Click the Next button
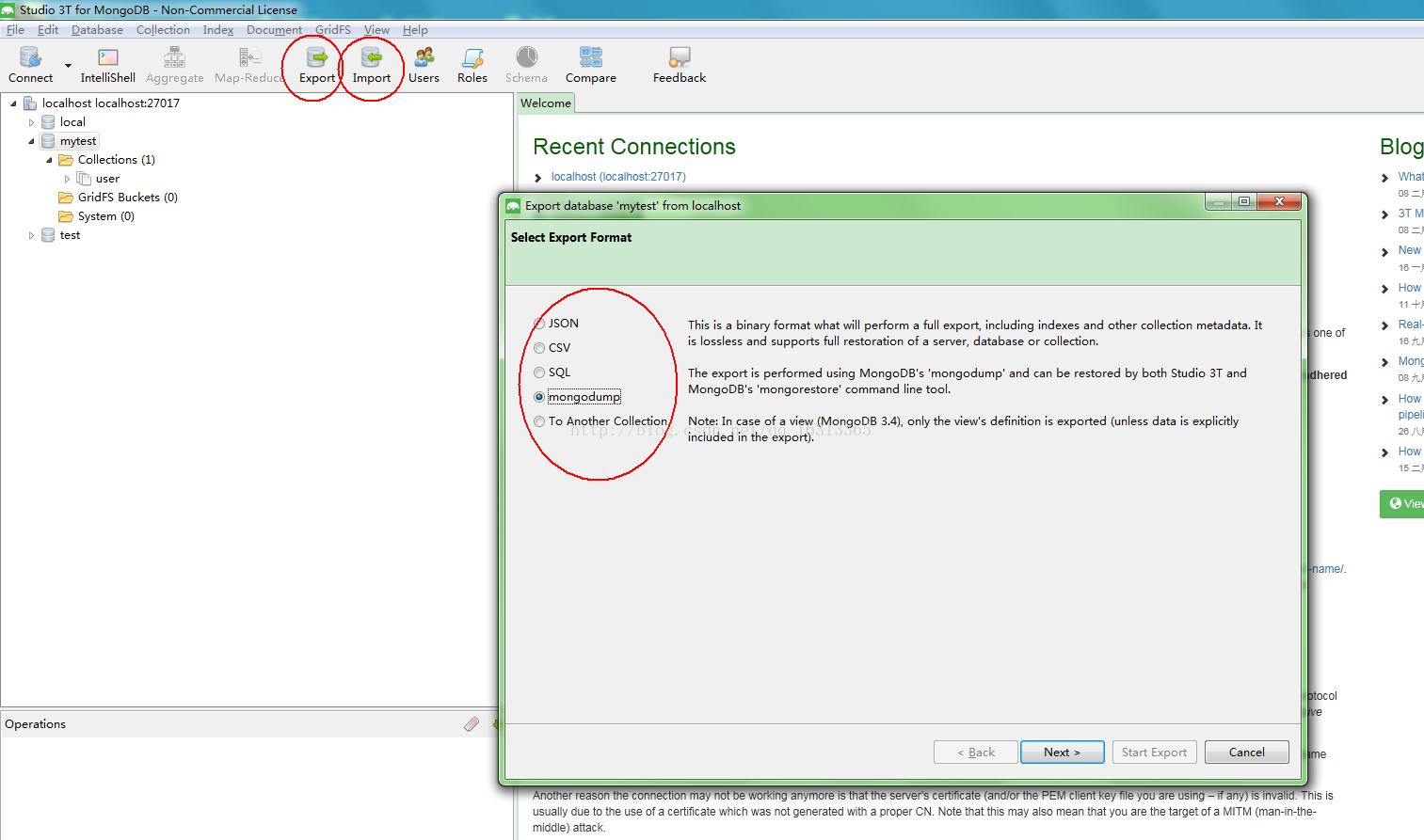 point(1062,753)
